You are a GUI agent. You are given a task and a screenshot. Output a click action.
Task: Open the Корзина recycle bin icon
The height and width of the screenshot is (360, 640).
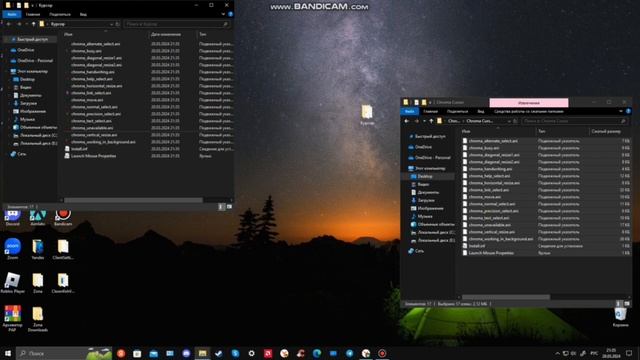(x=620, y=318)
